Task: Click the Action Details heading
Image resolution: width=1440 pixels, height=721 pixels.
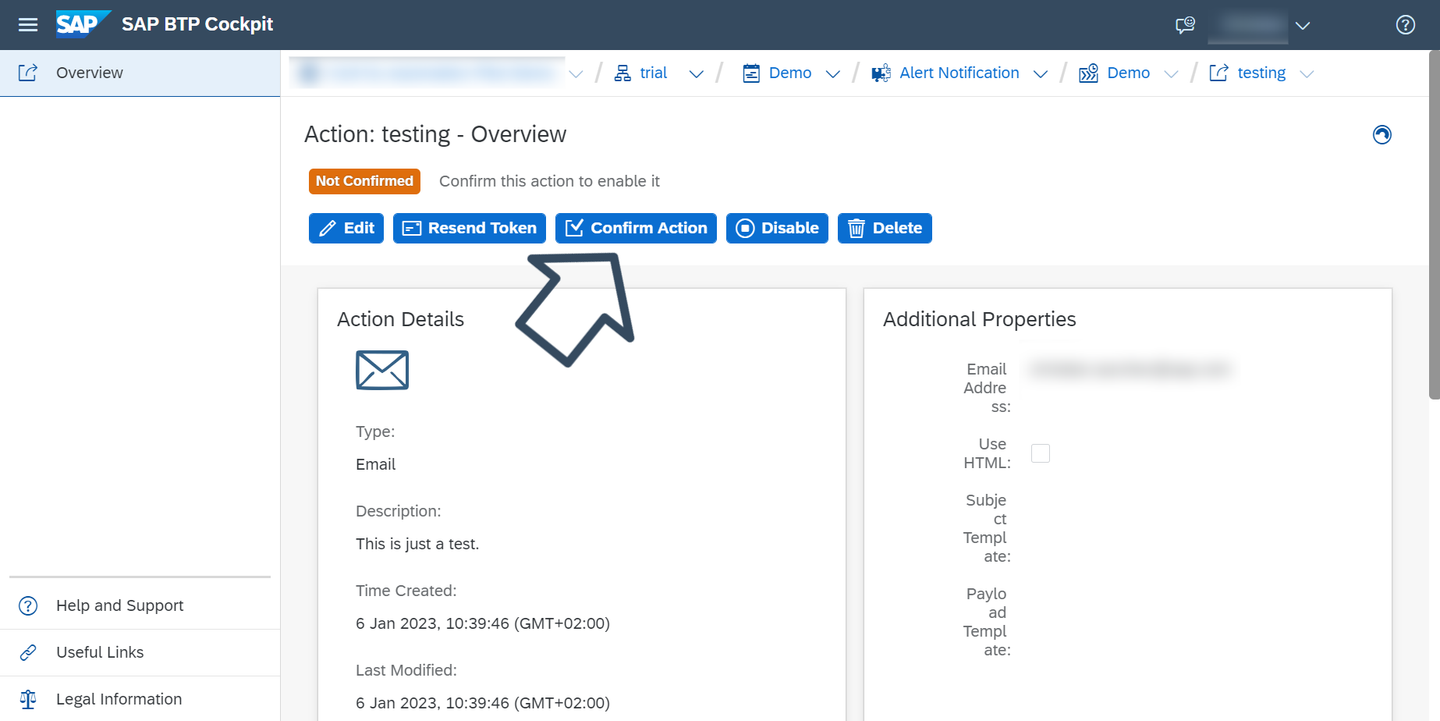Action: tap(401, 319)
